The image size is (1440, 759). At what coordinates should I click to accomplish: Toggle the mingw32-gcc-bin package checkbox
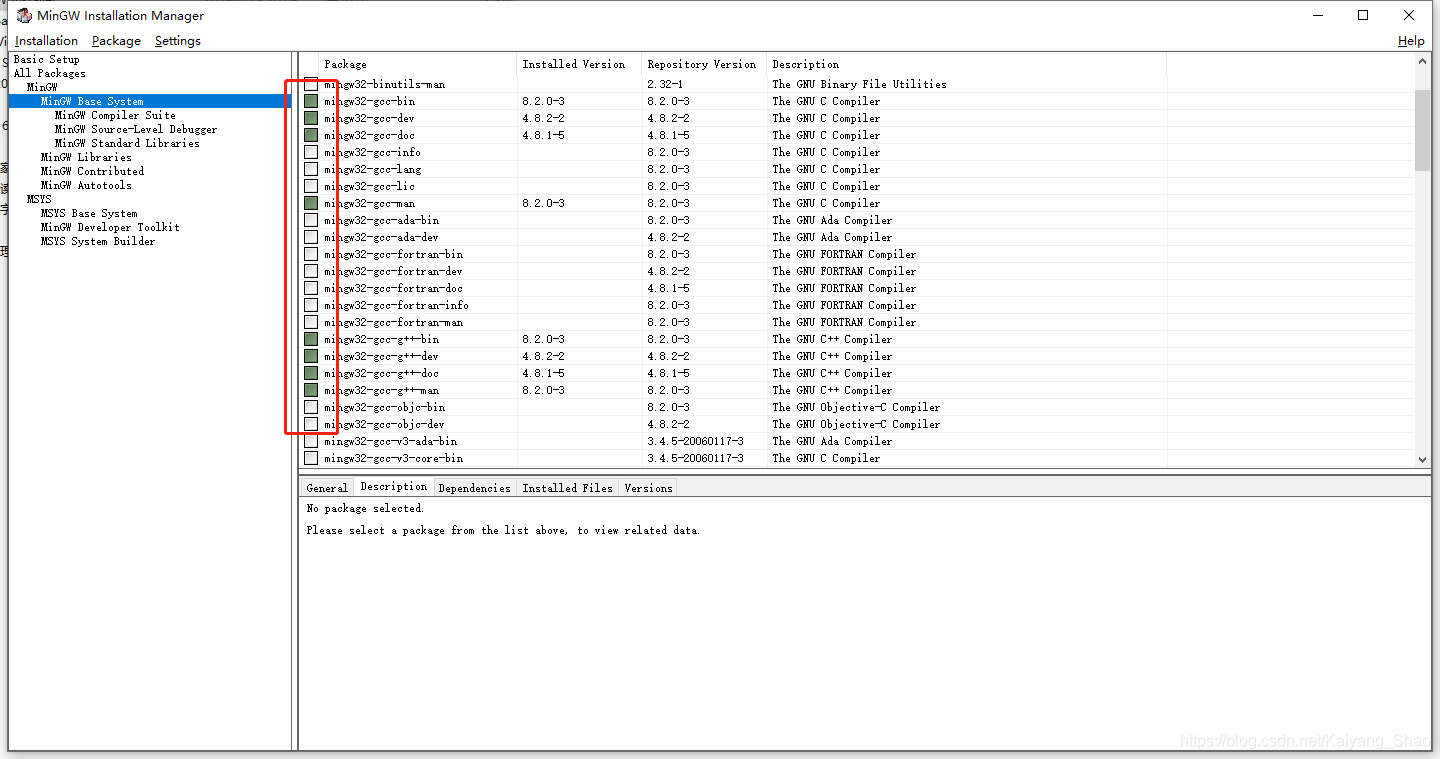[x=311, y=101]
